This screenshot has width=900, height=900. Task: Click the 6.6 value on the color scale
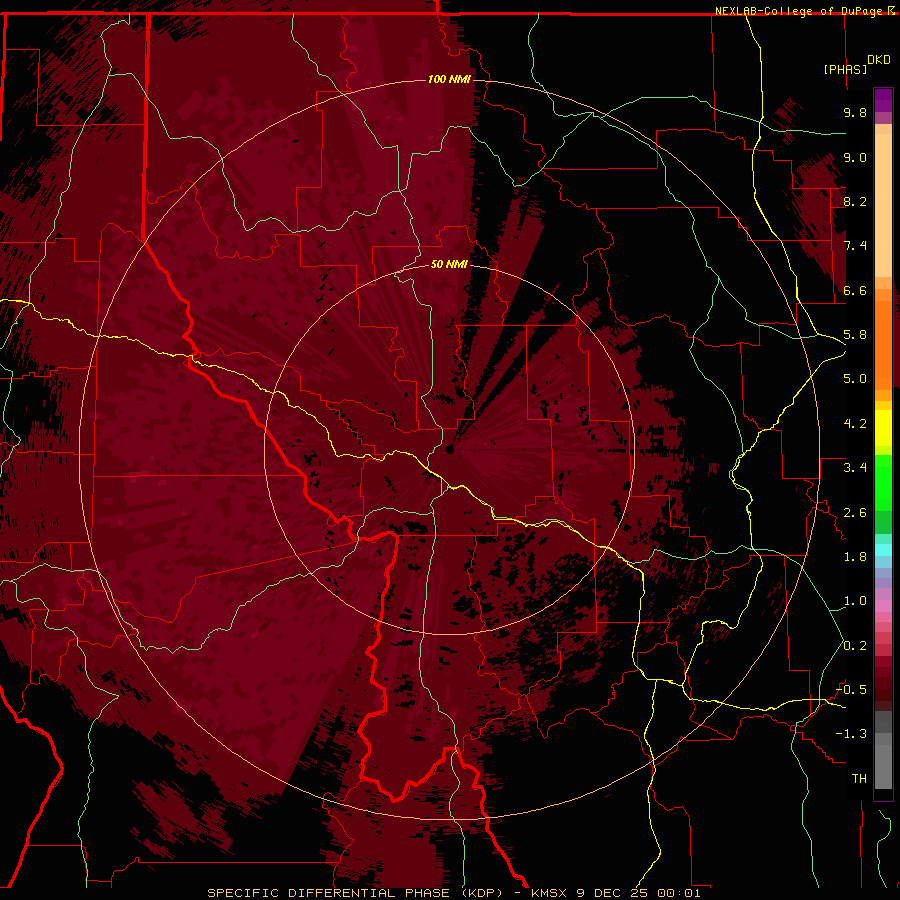coord(855,290)
